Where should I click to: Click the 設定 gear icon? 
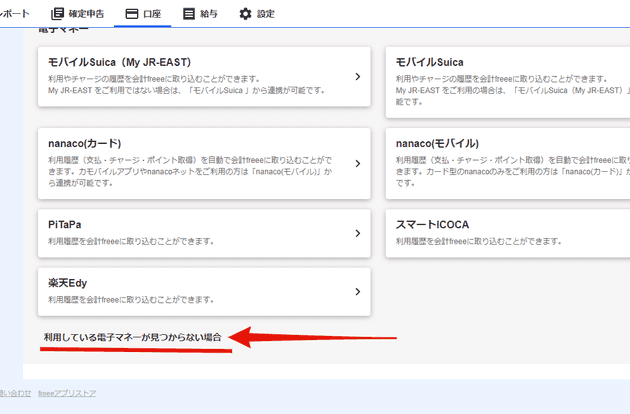click(245, 14)
